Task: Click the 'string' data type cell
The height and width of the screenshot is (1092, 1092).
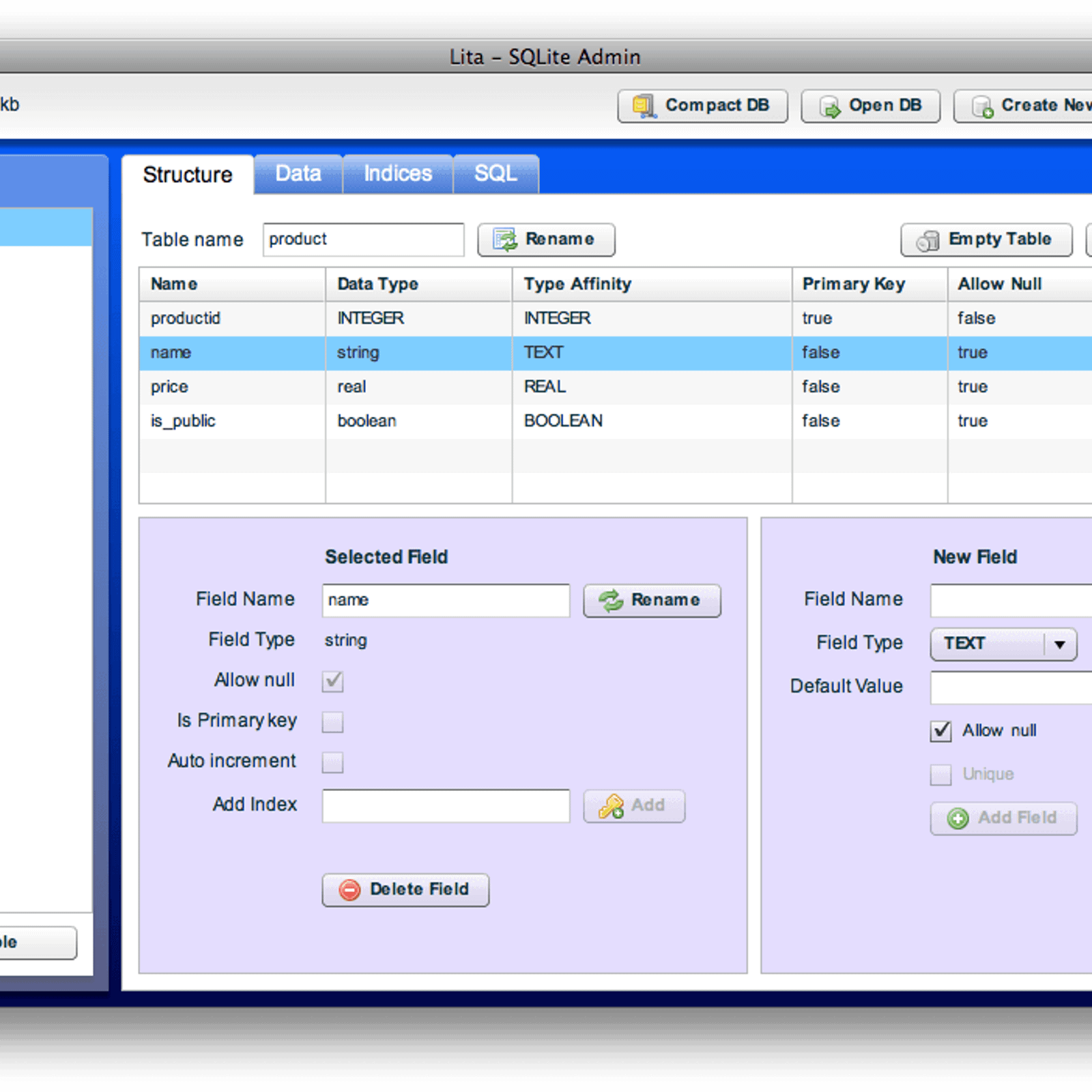Action: click(419, 353)
